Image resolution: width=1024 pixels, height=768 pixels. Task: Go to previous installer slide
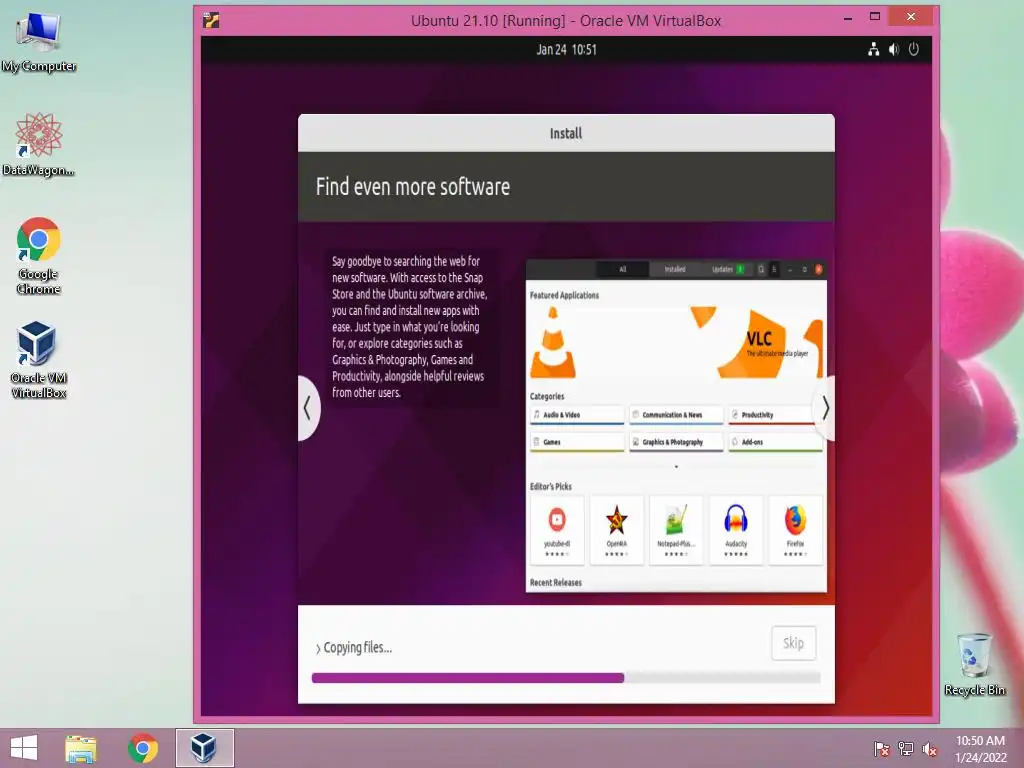click(x=308, y=408)
